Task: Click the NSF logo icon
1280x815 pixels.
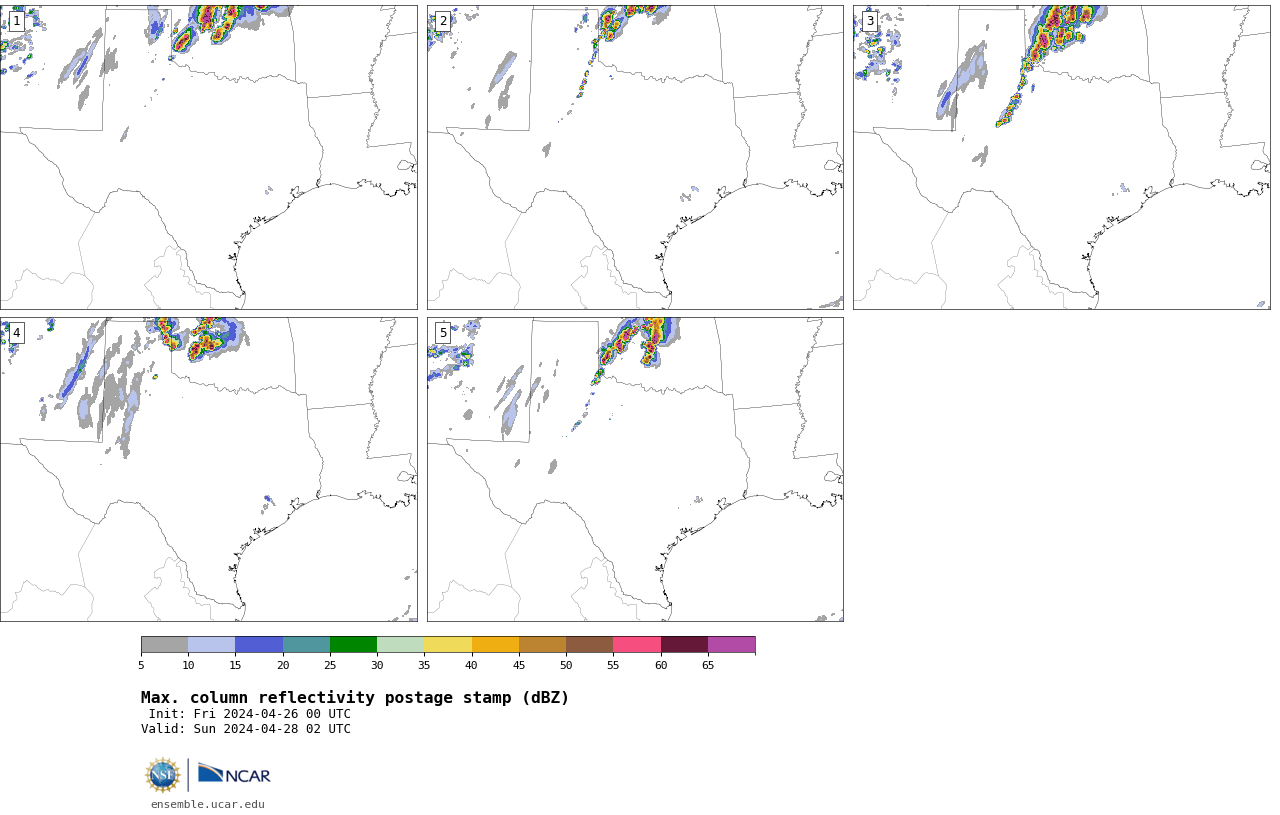Action: click(163, 775)
